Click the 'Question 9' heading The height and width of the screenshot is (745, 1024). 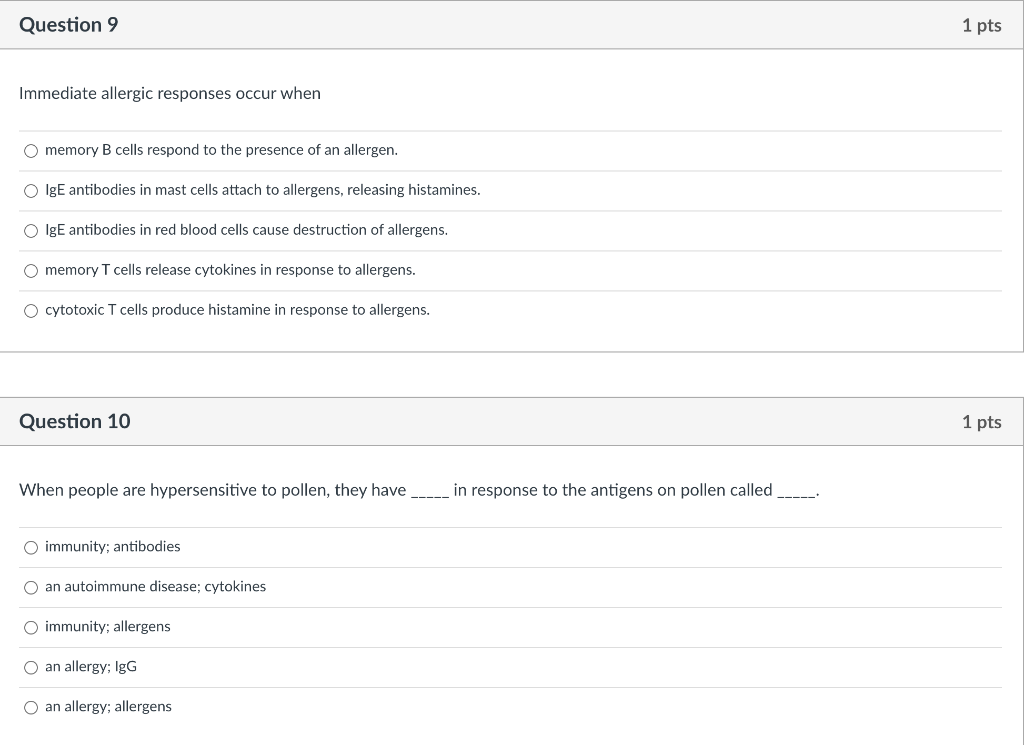[69, 25]
